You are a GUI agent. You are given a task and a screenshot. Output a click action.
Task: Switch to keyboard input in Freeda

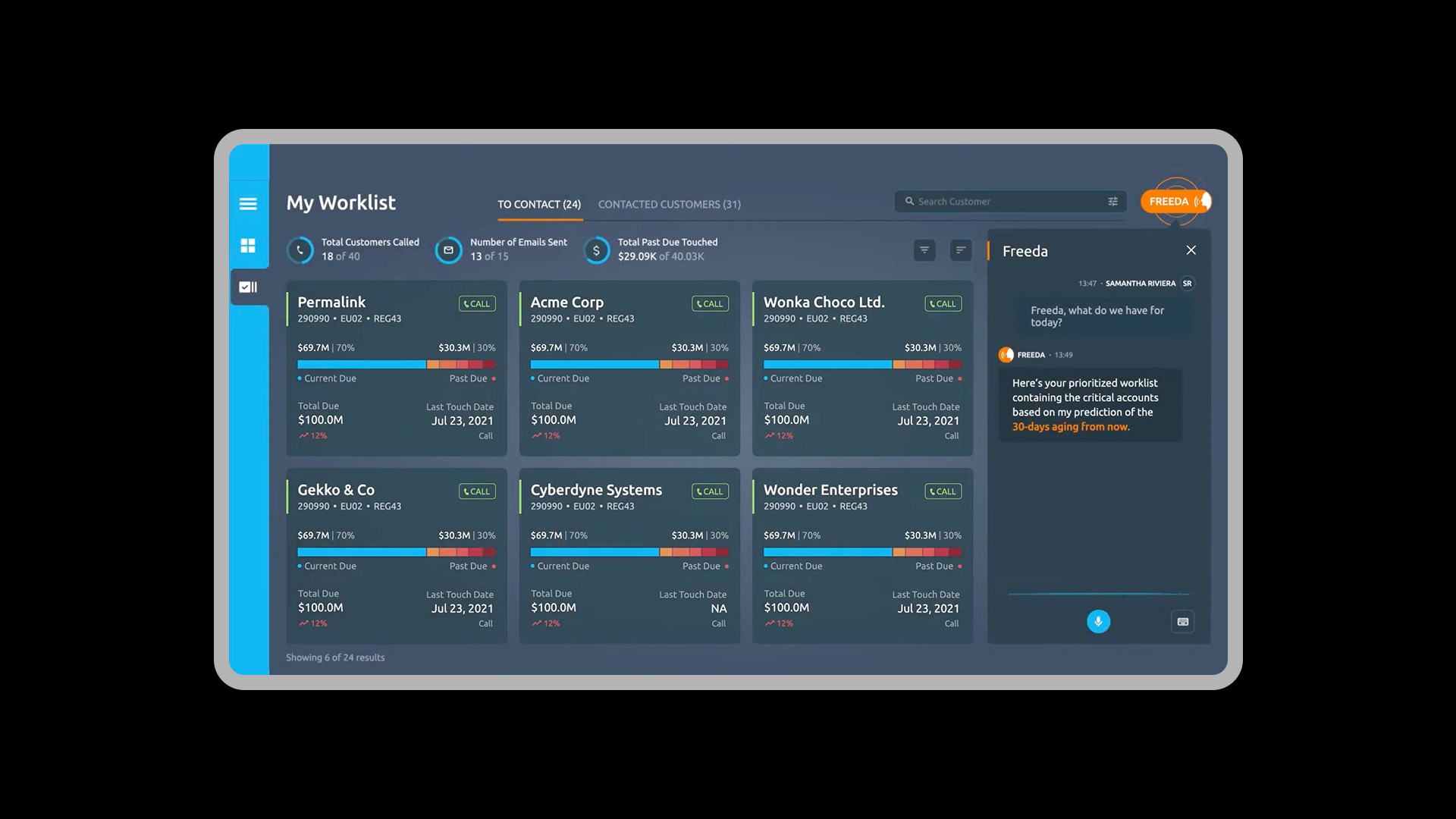point(1182,622)
